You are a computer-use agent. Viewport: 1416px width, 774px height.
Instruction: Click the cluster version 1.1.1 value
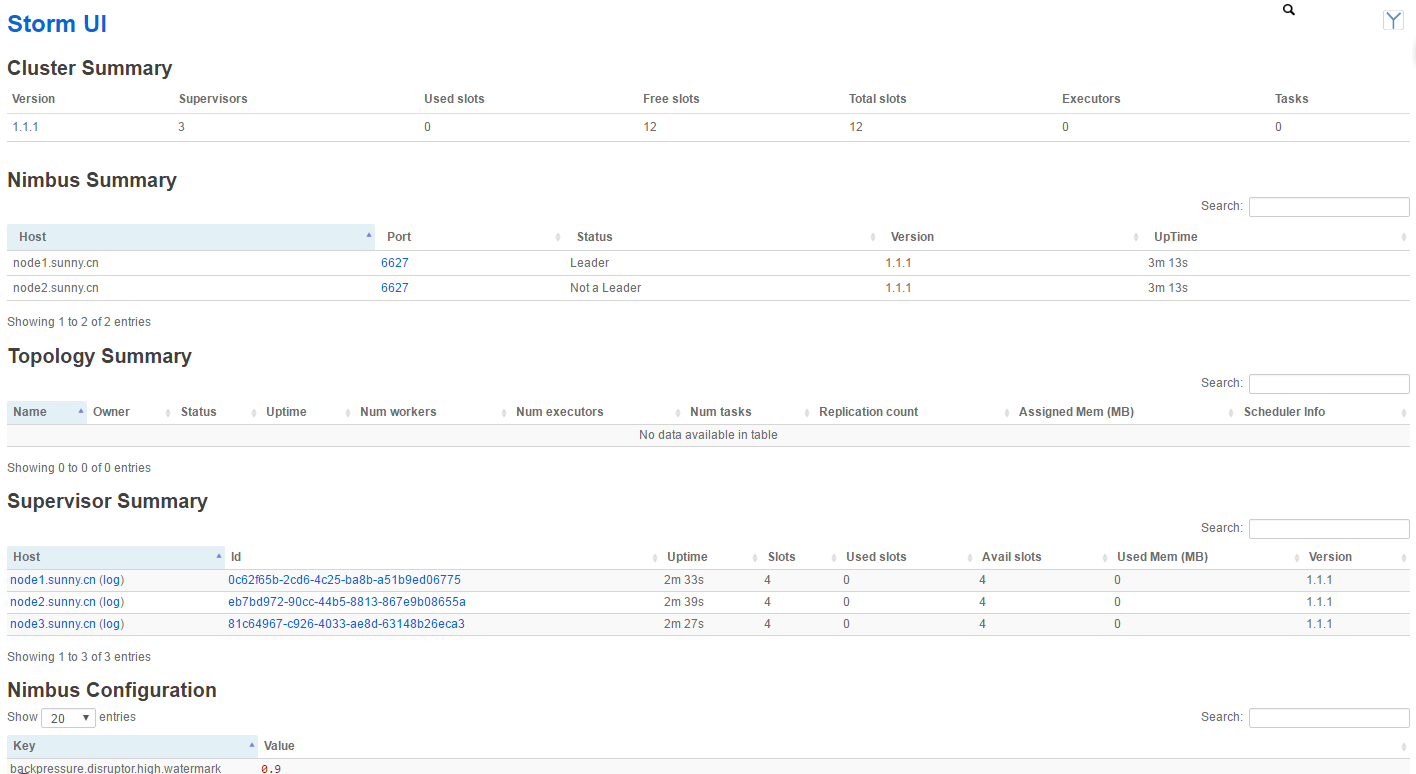pyautogui.click(x=25, y=127)
